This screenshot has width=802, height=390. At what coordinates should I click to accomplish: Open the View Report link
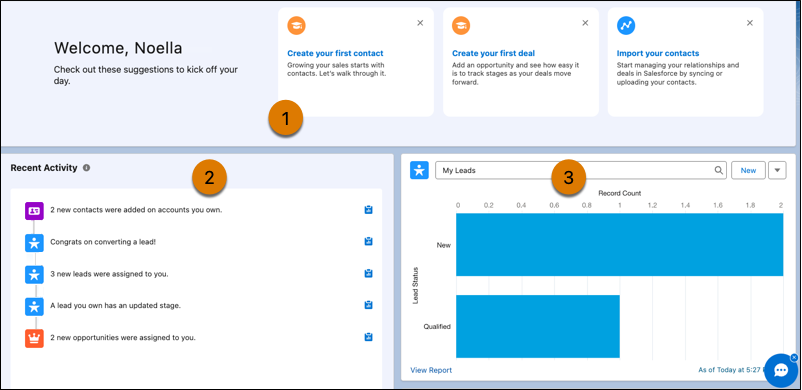431,370
